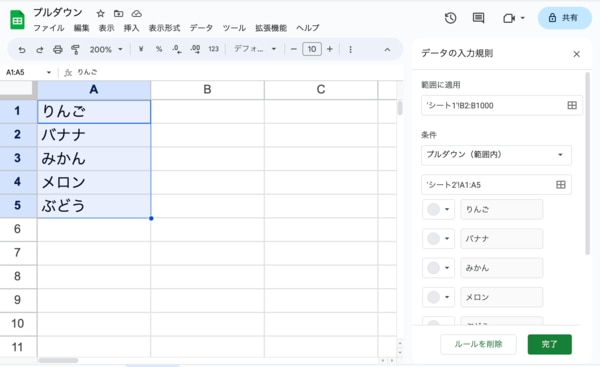The height and width of the screenshot is (367, 600).
Task: Click the green 完了 button
Action: point(549,344)
